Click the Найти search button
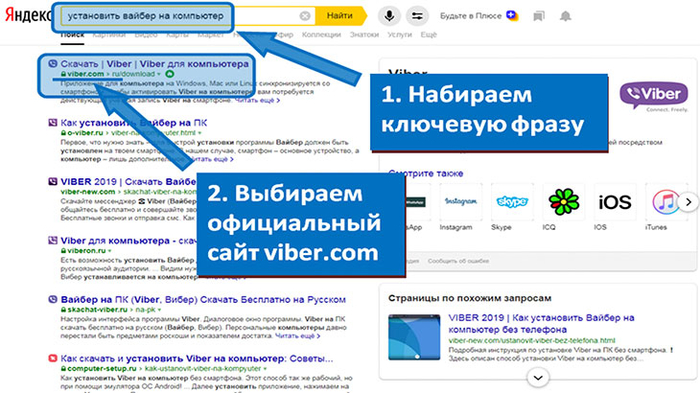700x393 pixels. [x=340, y=16]
